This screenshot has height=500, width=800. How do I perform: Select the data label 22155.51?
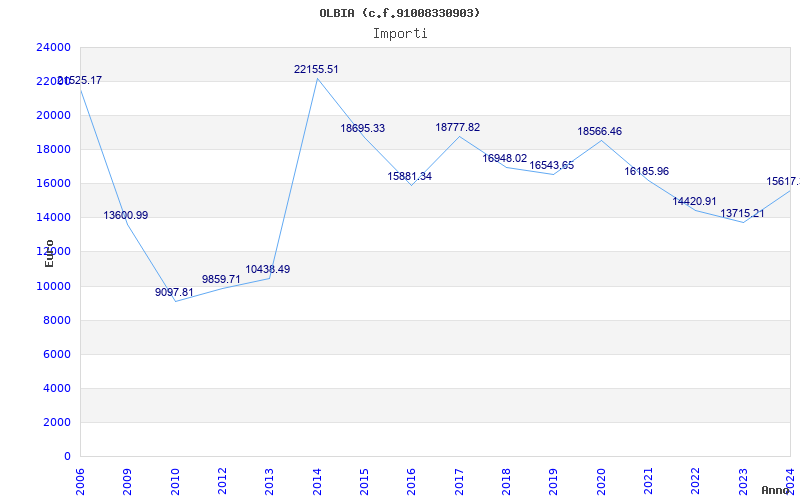click(316, 69)
